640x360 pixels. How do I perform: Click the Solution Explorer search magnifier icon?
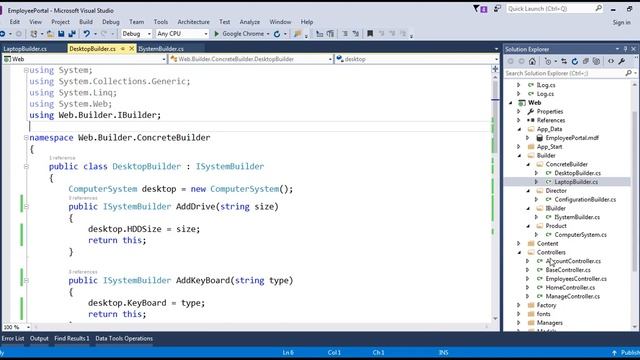[x=629, y=73]
